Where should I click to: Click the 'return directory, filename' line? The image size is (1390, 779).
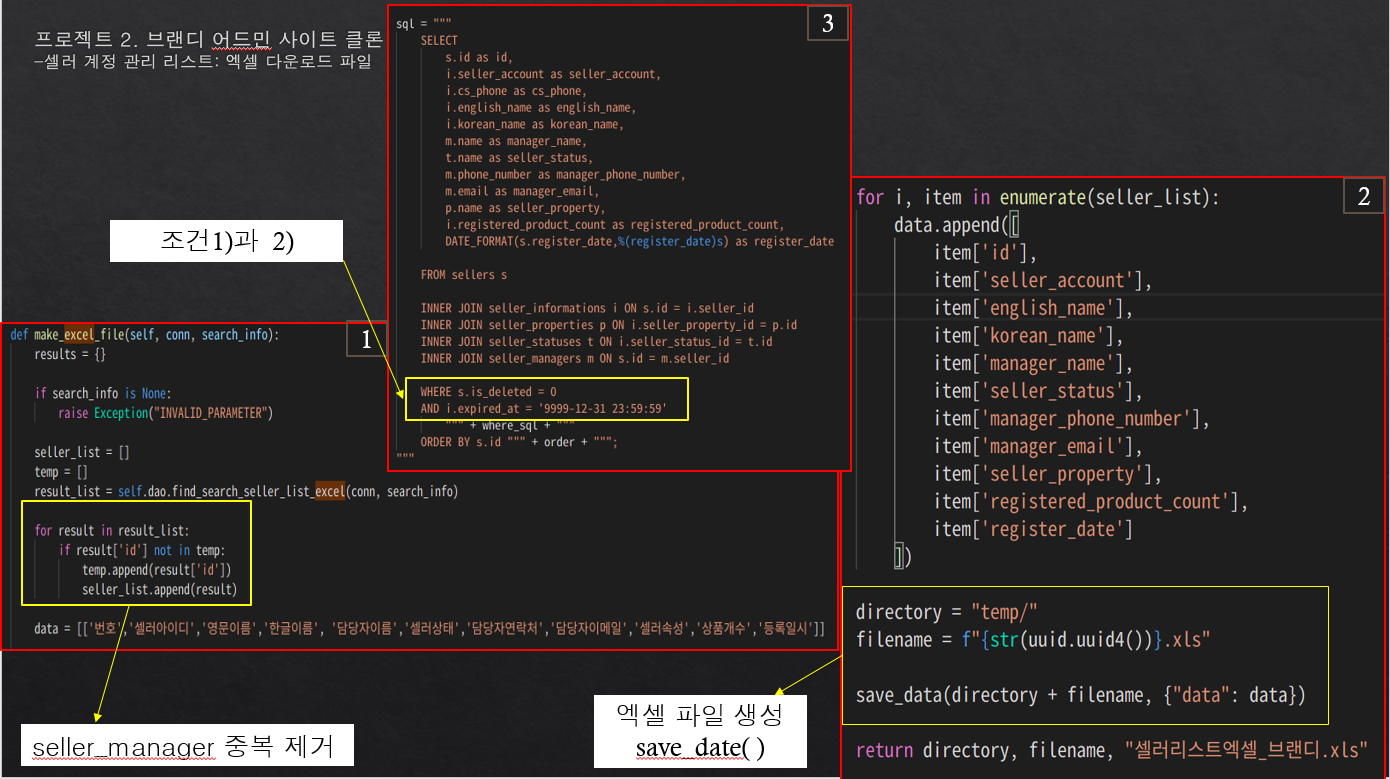tap(1111, 750)
